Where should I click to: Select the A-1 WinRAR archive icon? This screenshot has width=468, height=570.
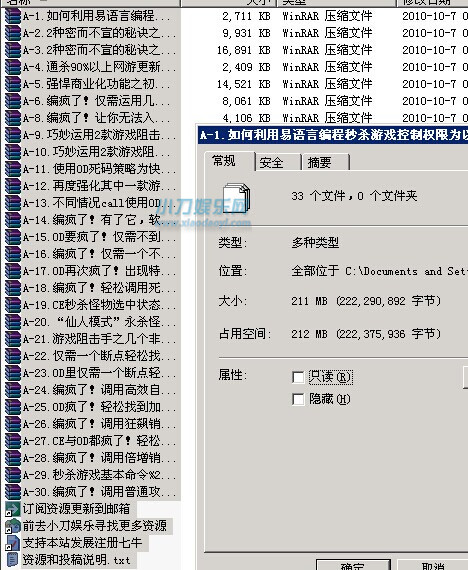12,16
